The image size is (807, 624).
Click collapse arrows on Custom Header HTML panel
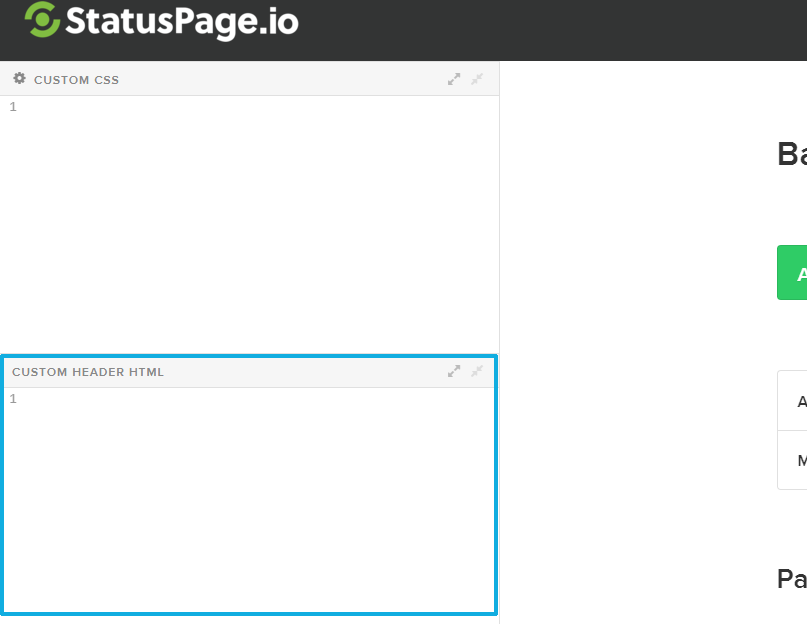tap(477, 371)
